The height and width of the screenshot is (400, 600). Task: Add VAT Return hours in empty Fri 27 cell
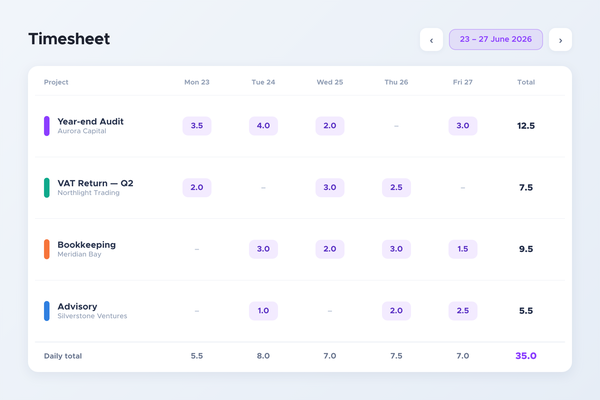click(x=463, y=188)
